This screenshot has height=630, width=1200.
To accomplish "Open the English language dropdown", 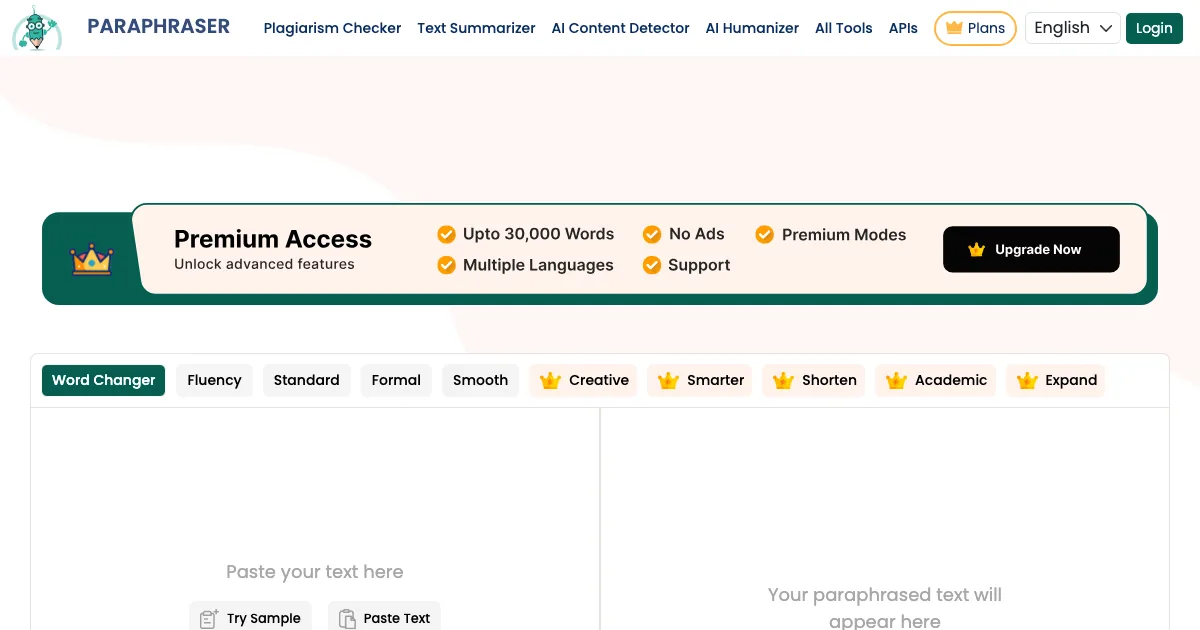I will [x=1072, y=28].
